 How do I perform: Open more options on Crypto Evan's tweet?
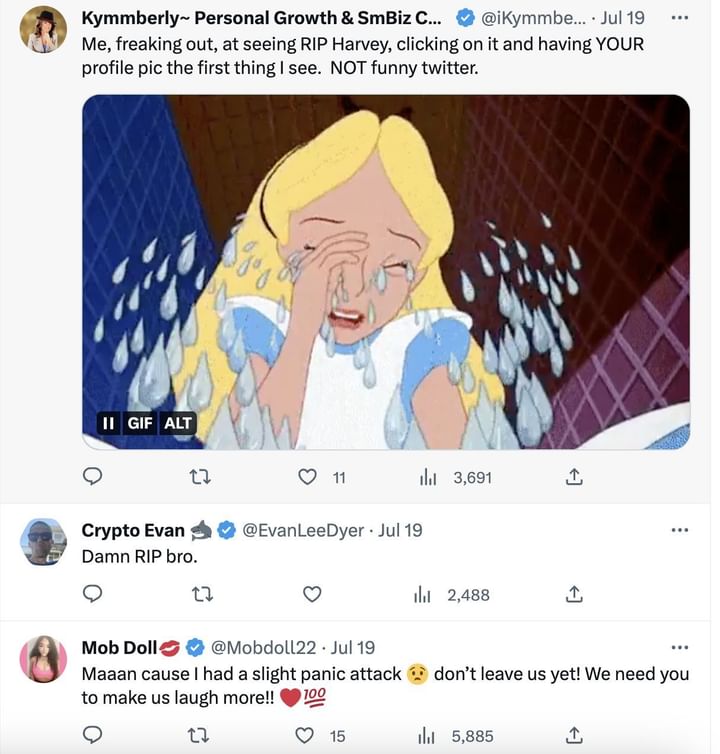[x=680, y=530]
